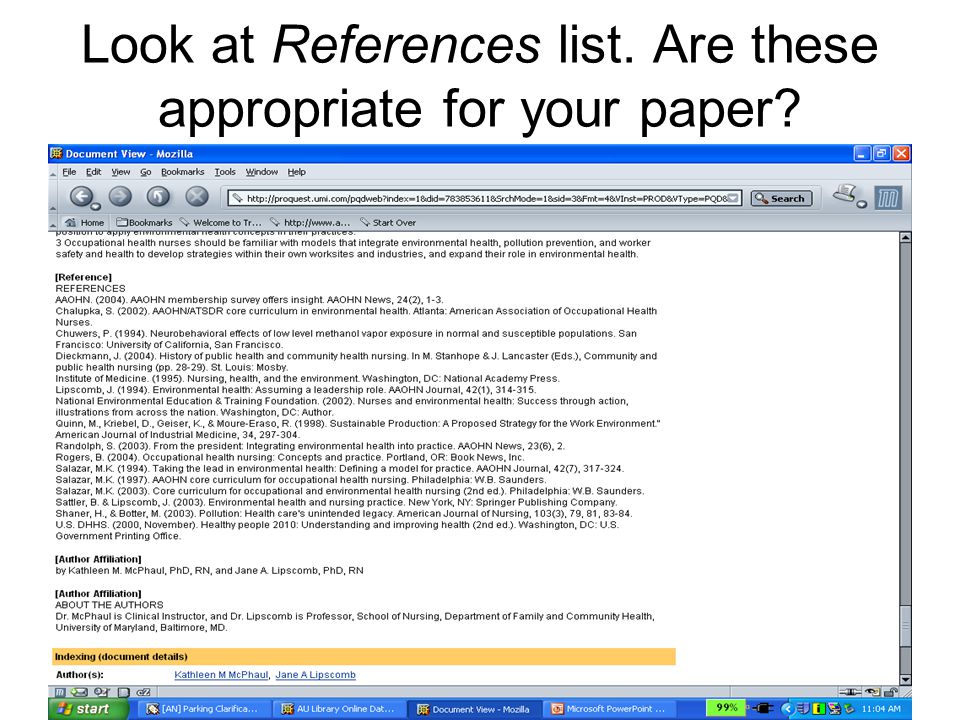Click the '[Reference]' heading text

tap(83, 277)
